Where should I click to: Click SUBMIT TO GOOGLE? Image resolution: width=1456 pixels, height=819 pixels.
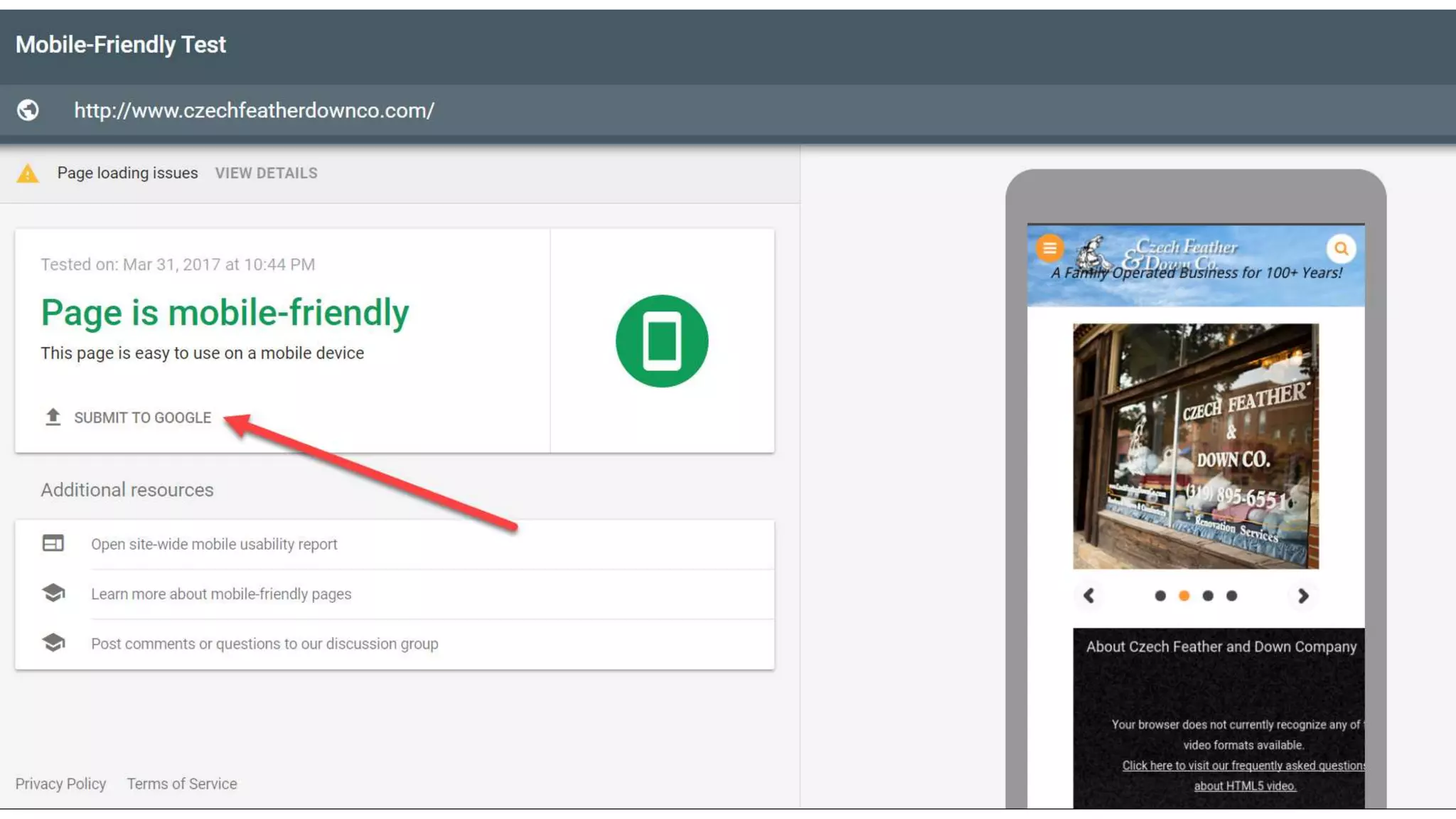142,418
